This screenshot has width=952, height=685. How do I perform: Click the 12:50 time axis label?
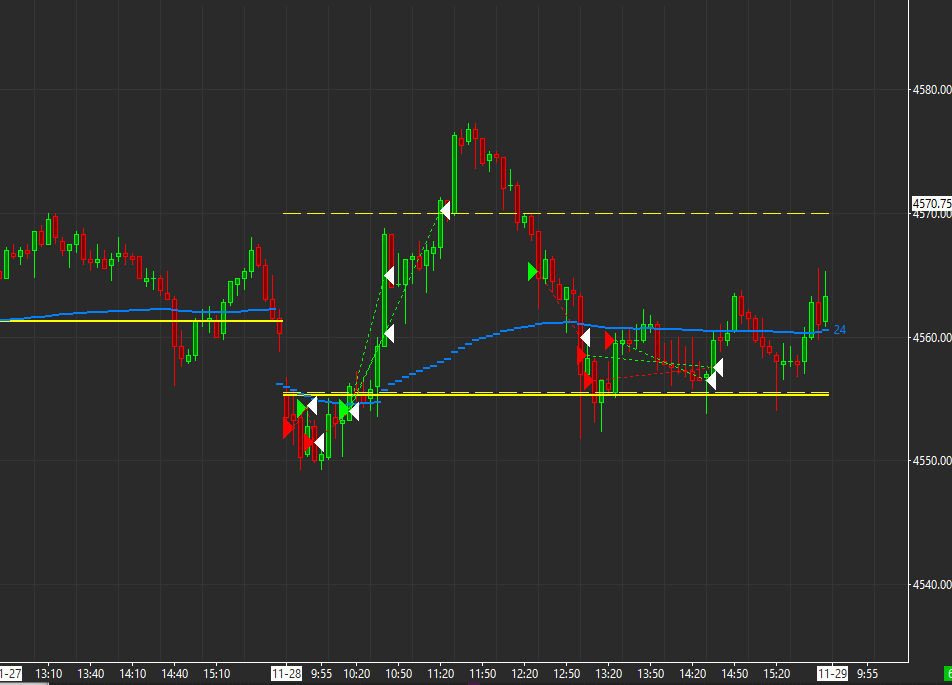pos(566,673)
